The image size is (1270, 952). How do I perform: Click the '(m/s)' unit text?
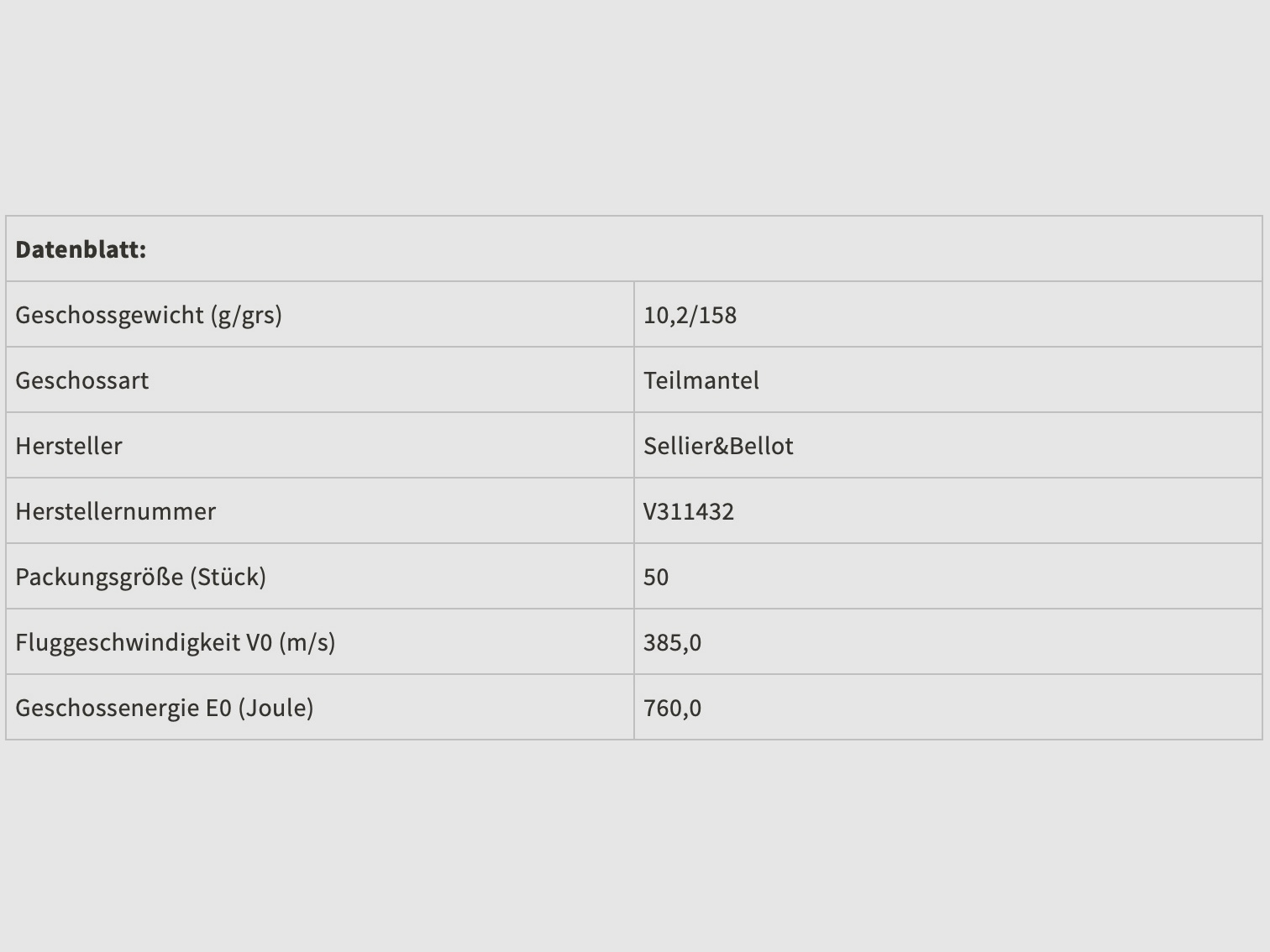tap(307, 642)
